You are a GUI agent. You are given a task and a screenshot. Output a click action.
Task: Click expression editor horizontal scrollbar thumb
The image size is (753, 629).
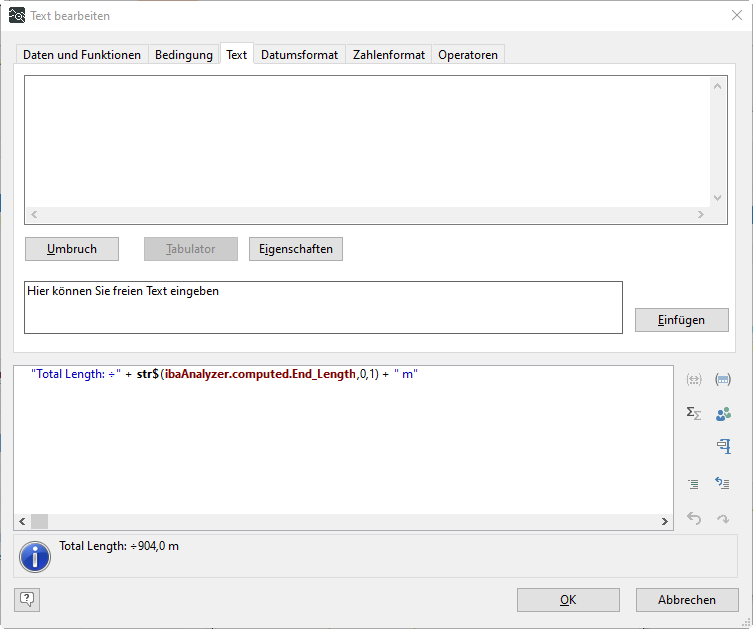pos(39,521)
